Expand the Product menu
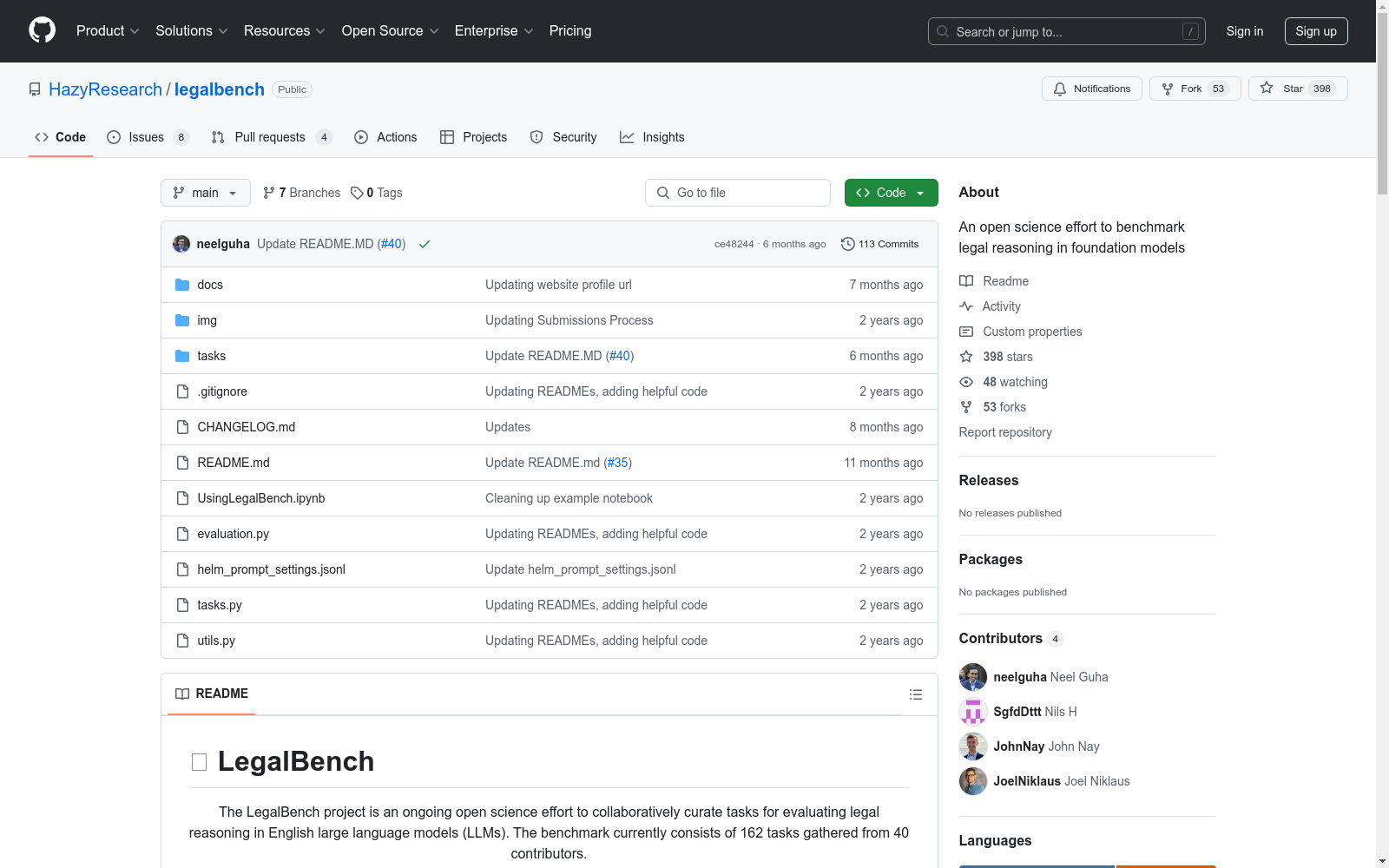Viewport: 1389px width, 868px height. click(x=108, y=30)
